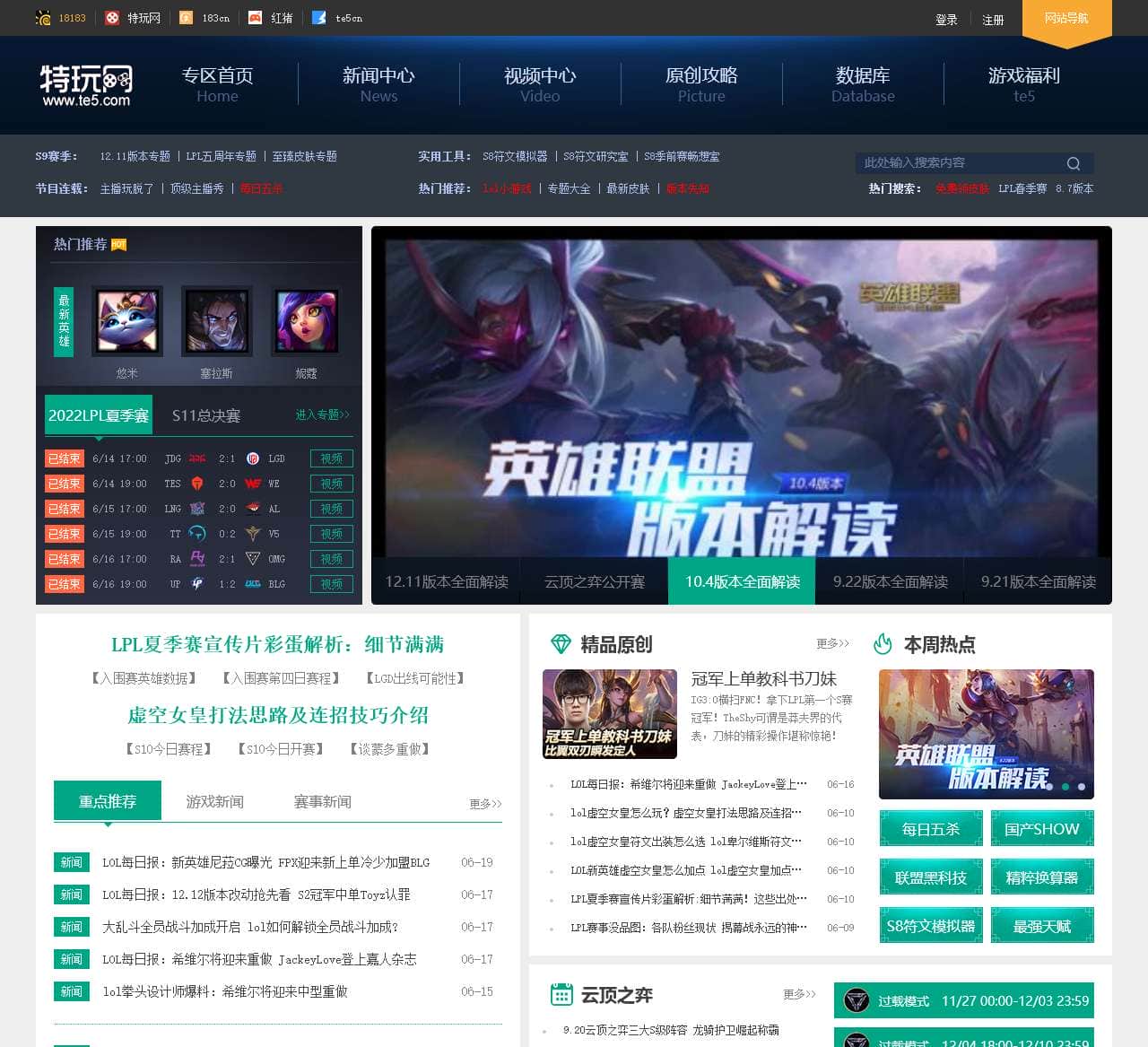Open 新闻中心 News menu
The image size is (1148, 1047).
click(x=378, y=84)
